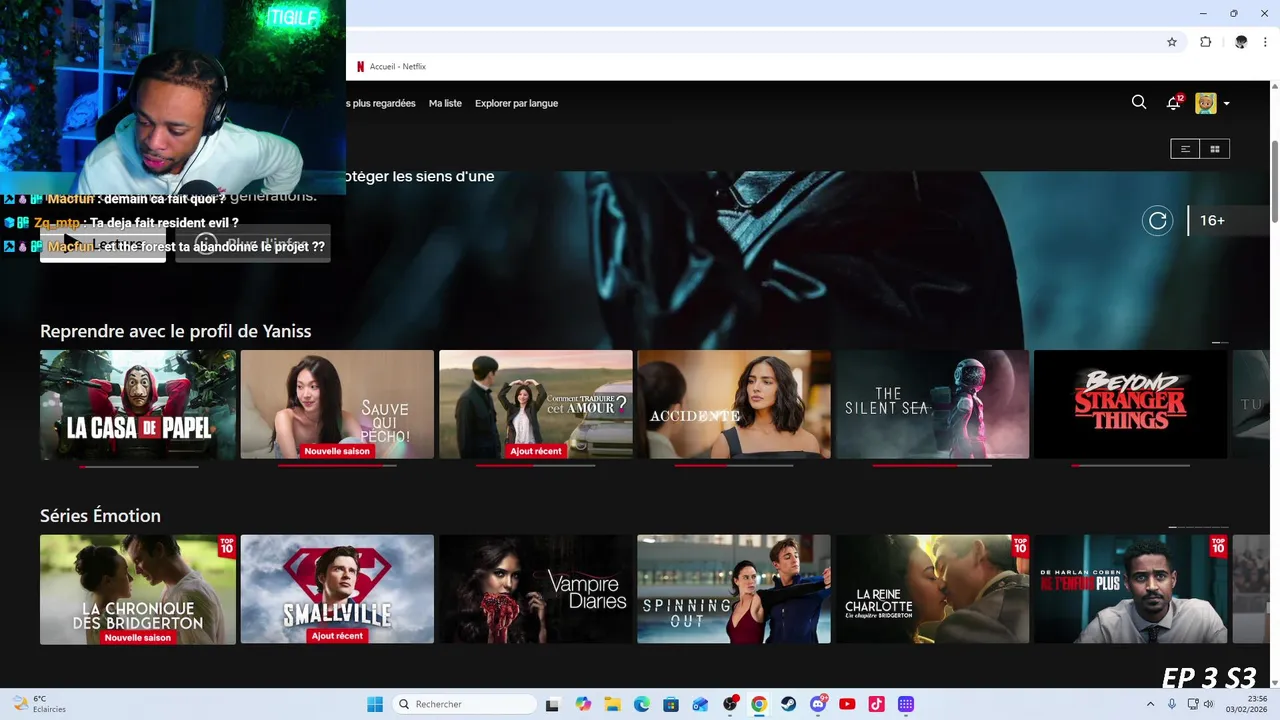
Task: Resume Sauve qui pêcho thumbnail
Action: (337, 404)
